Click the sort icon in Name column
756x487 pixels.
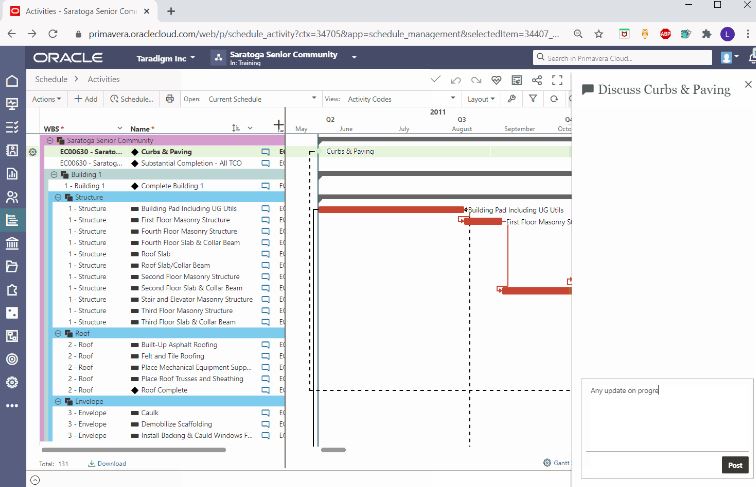(x=236, y=128)
